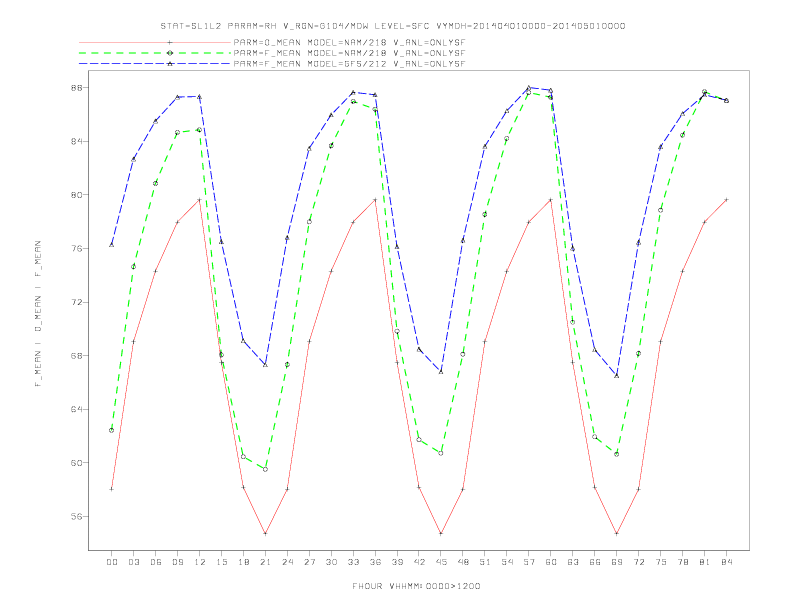792x612 pixels.
Task: Click the x-axis tick label 66
Action: [x=595, y=562]
